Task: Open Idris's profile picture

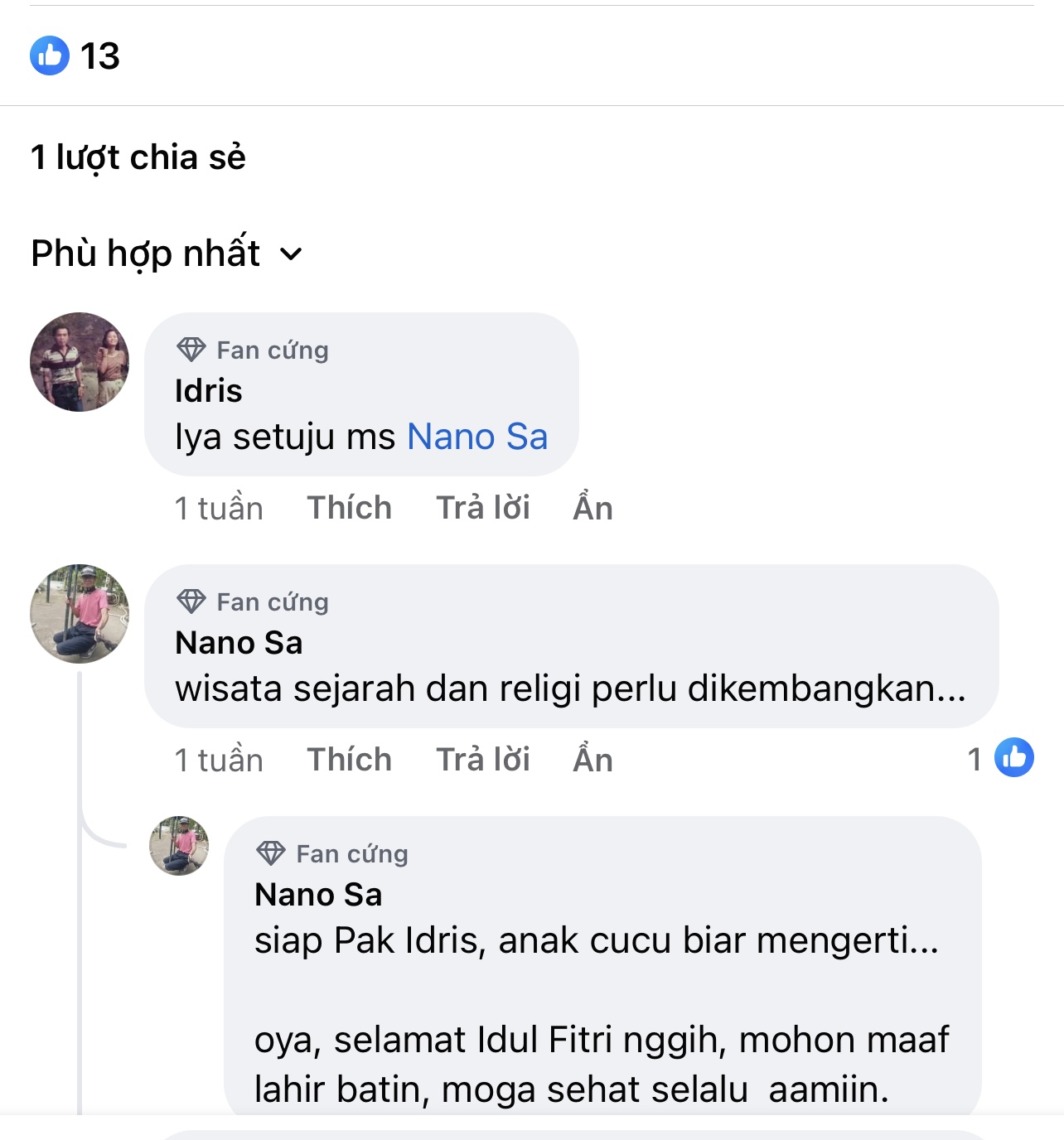Action: [x=80, y=362]
